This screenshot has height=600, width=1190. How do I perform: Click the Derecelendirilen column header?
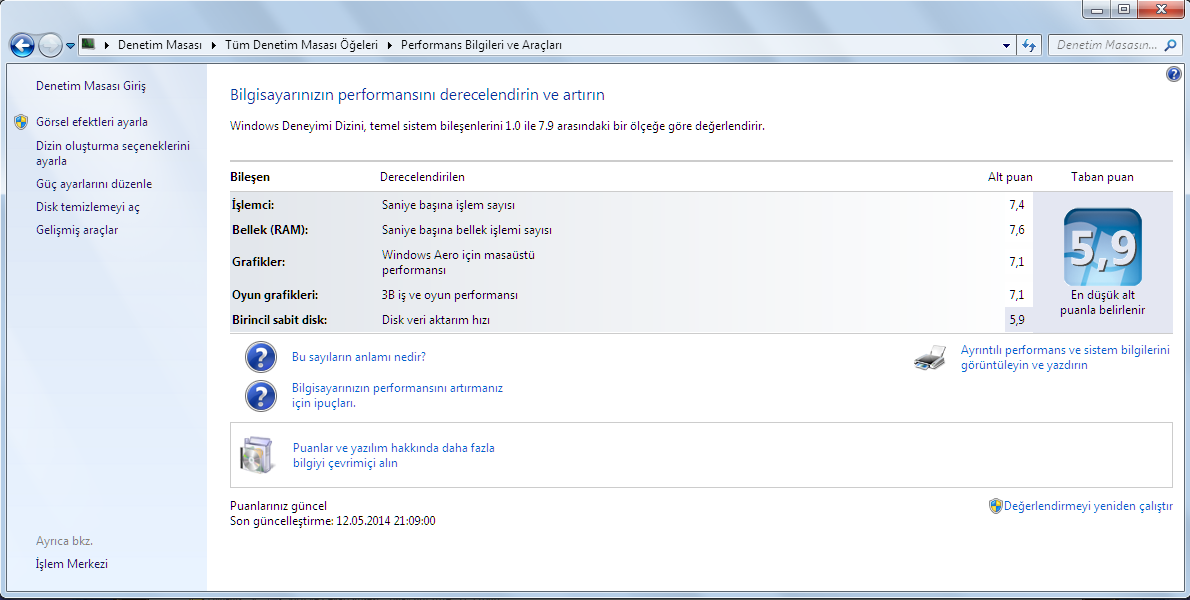422,177
